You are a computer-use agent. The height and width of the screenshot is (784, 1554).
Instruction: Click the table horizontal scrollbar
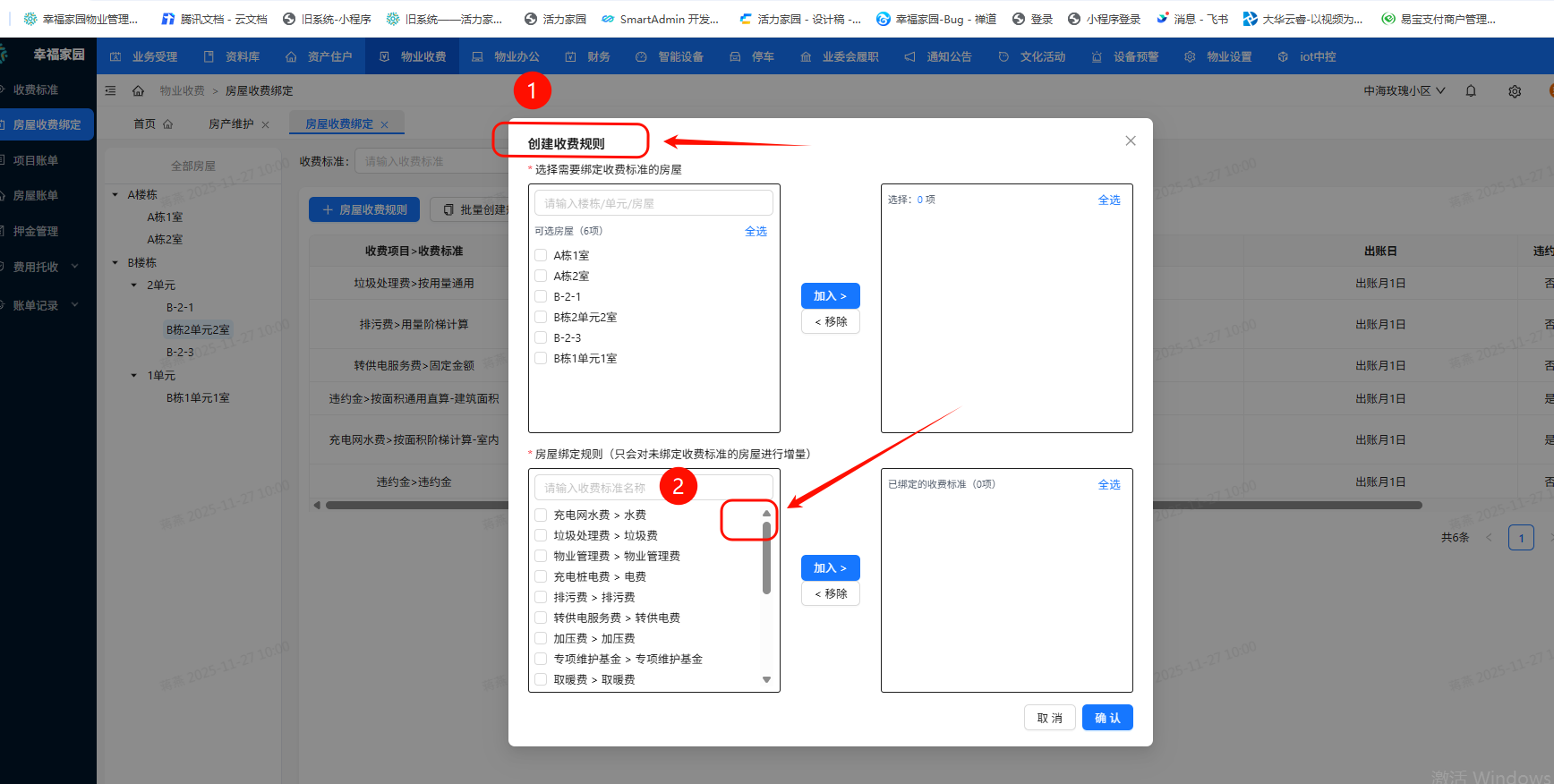click(874, 505)
